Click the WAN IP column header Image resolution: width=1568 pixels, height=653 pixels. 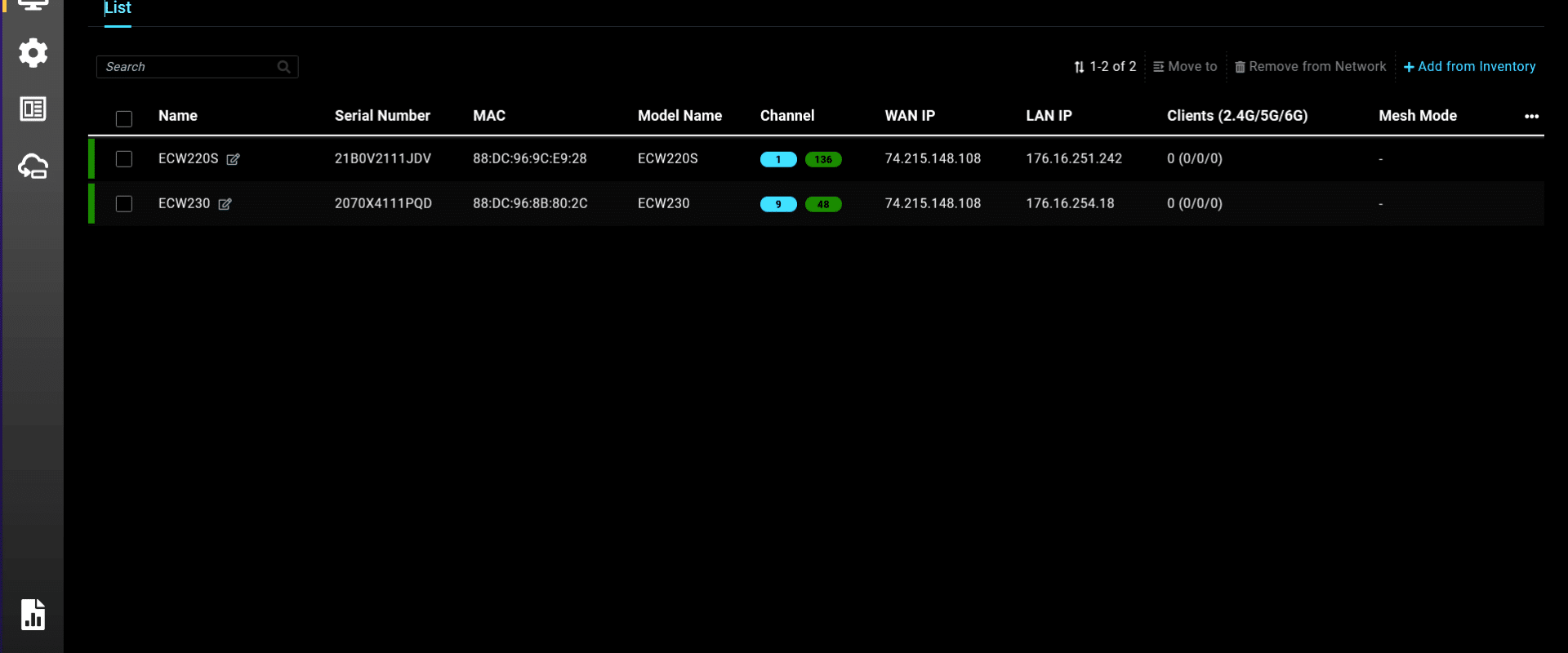[x=910, y=116]
